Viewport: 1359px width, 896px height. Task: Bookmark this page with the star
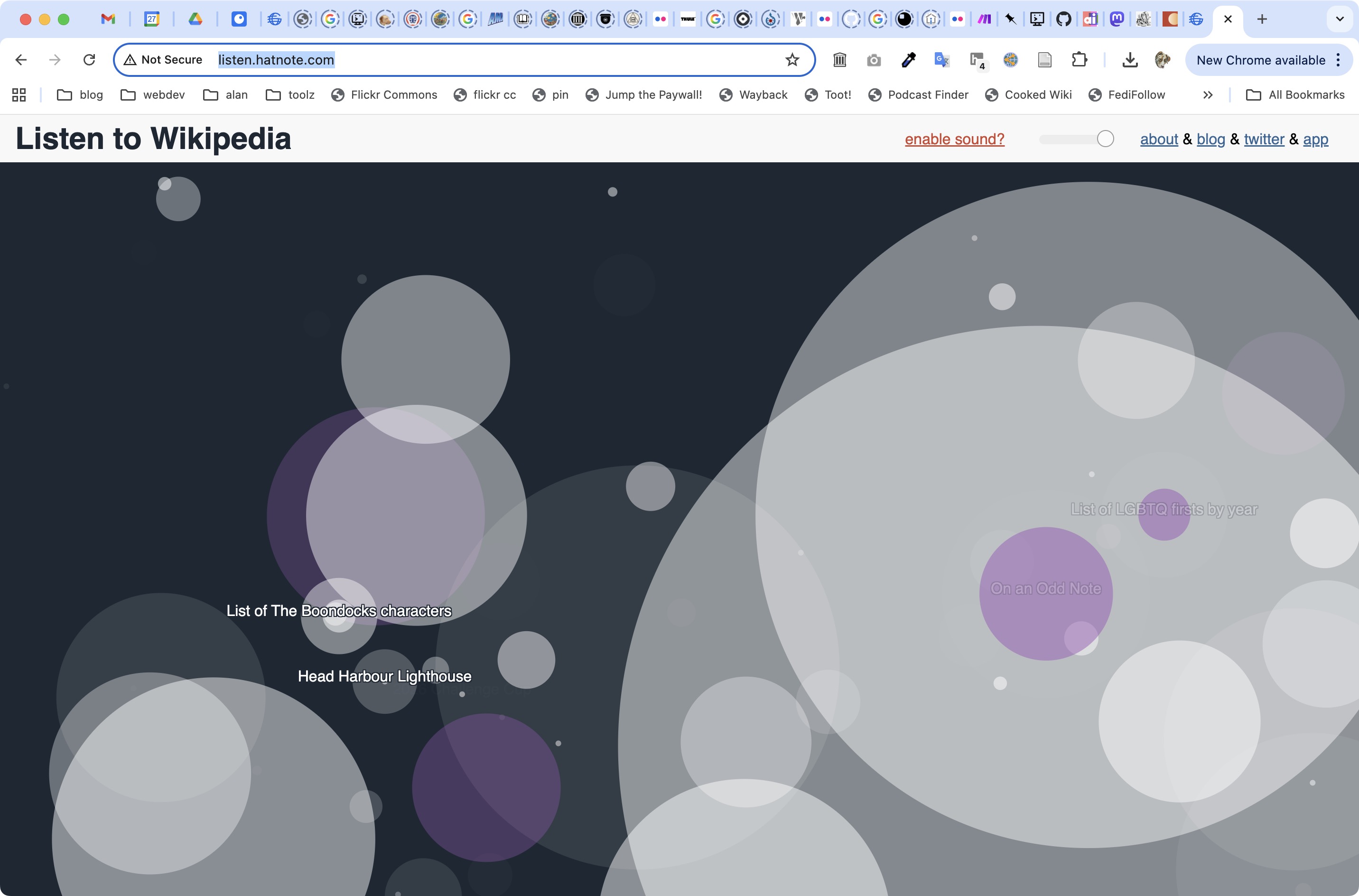792,60
